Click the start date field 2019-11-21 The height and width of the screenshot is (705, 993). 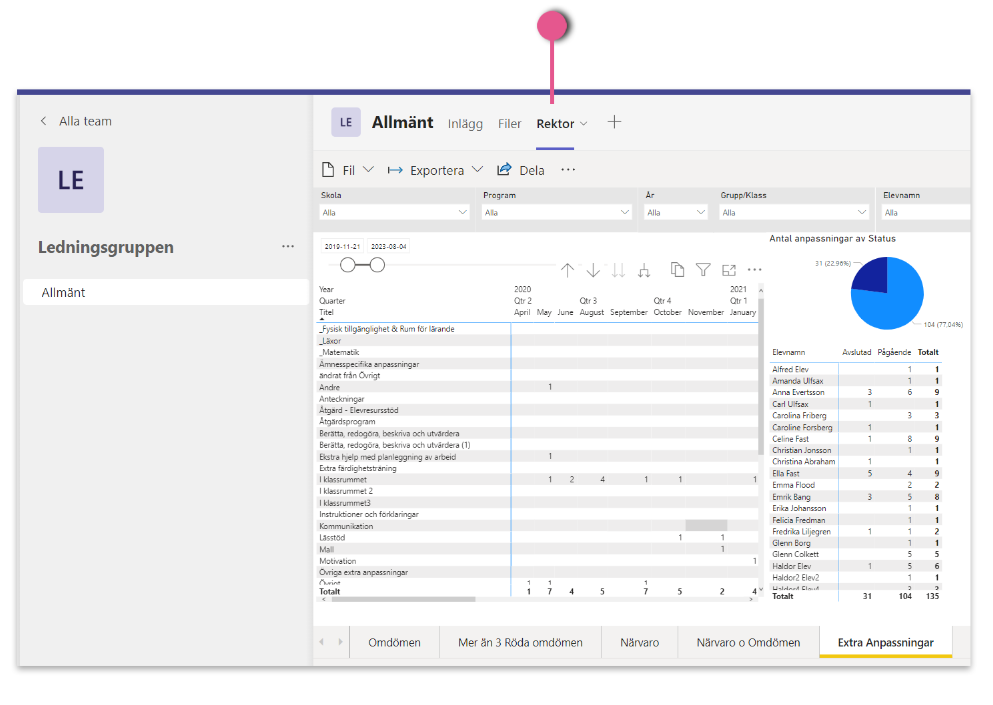pyautogui.click(x=343, y=246)
